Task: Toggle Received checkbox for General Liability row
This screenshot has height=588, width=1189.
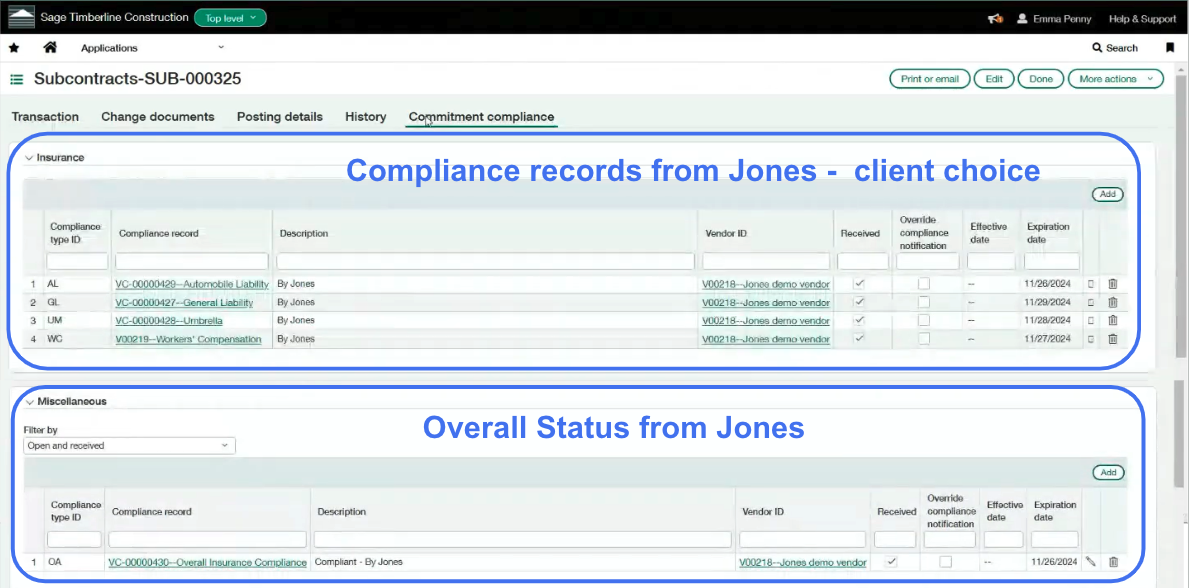Action: coord(859,302)
